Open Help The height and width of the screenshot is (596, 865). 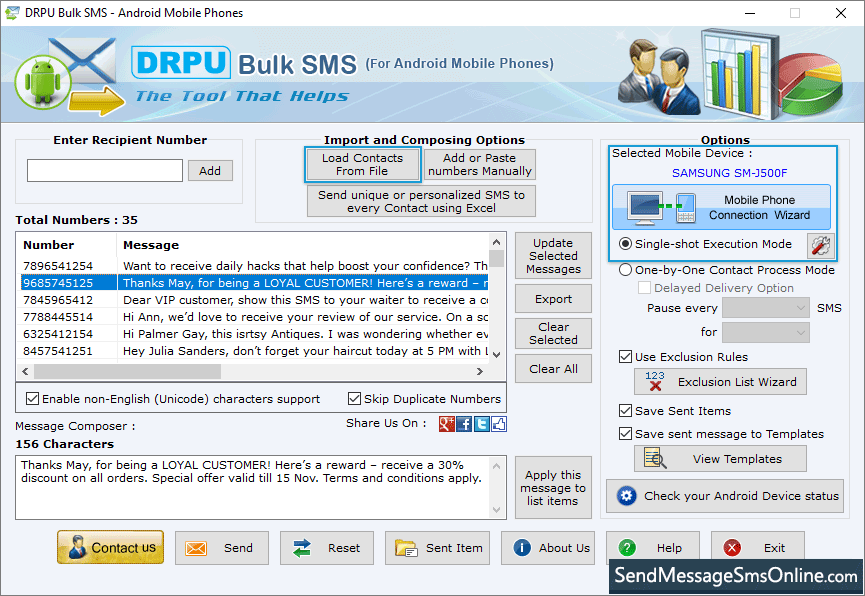653,548
